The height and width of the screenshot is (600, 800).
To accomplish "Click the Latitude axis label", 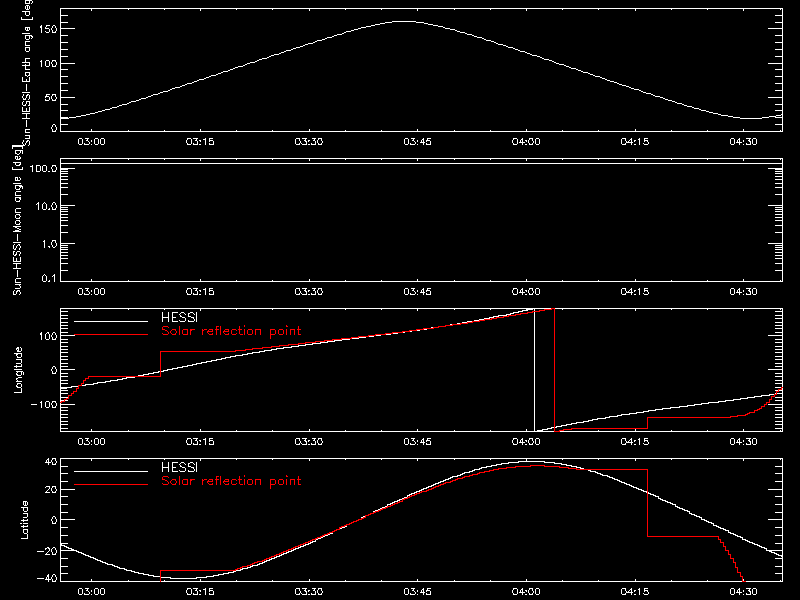I will click(x=24, y=520).
